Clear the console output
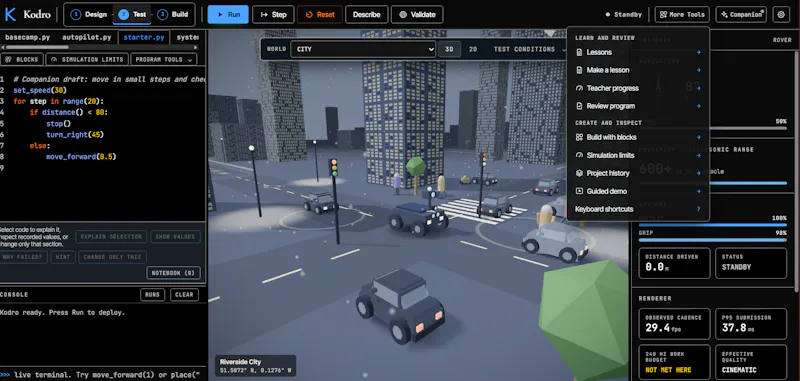 [x=184, y=295]
